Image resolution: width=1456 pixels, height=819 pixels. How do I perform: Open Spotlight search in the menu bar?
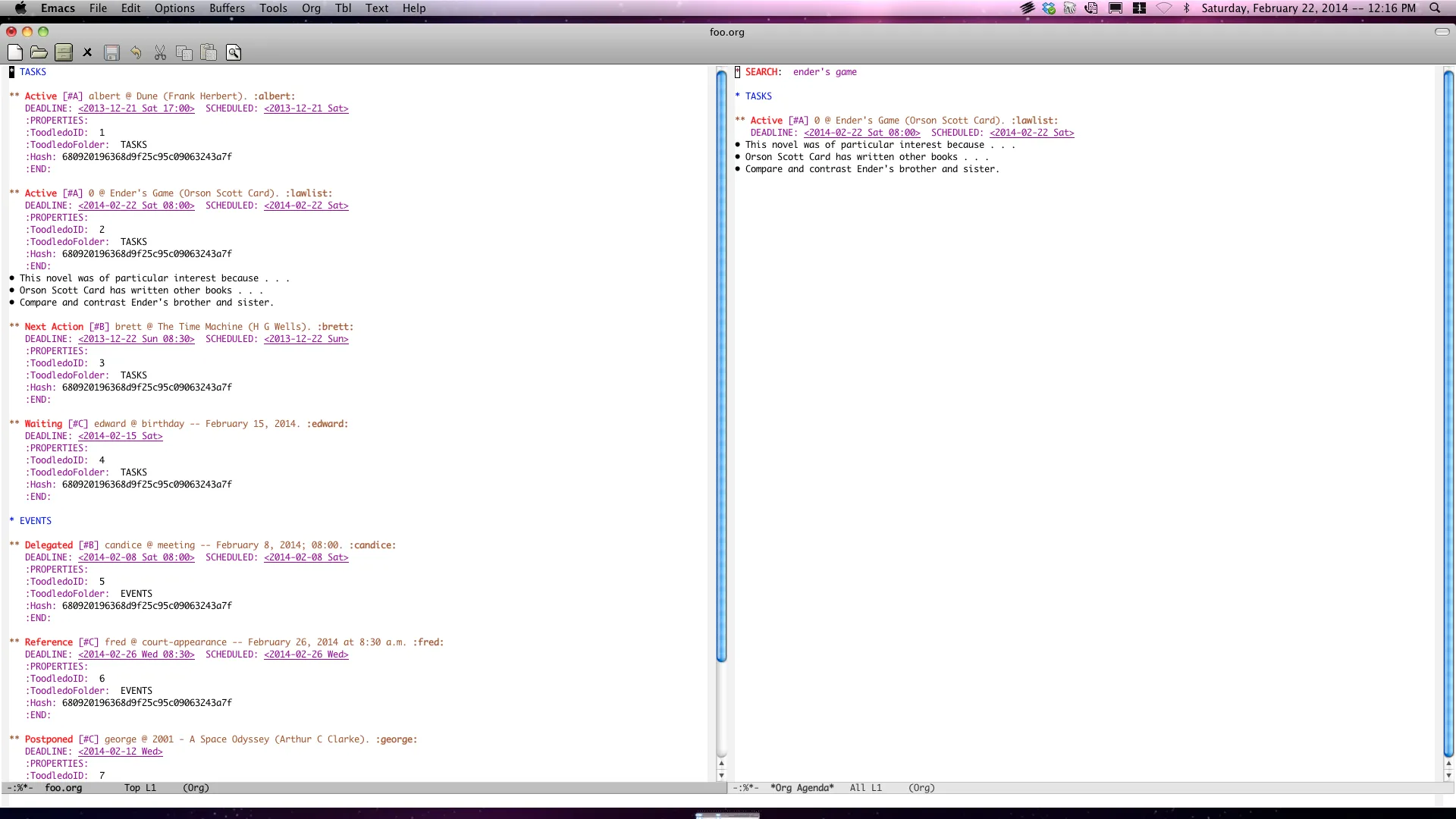click(x=1435, y=8)
